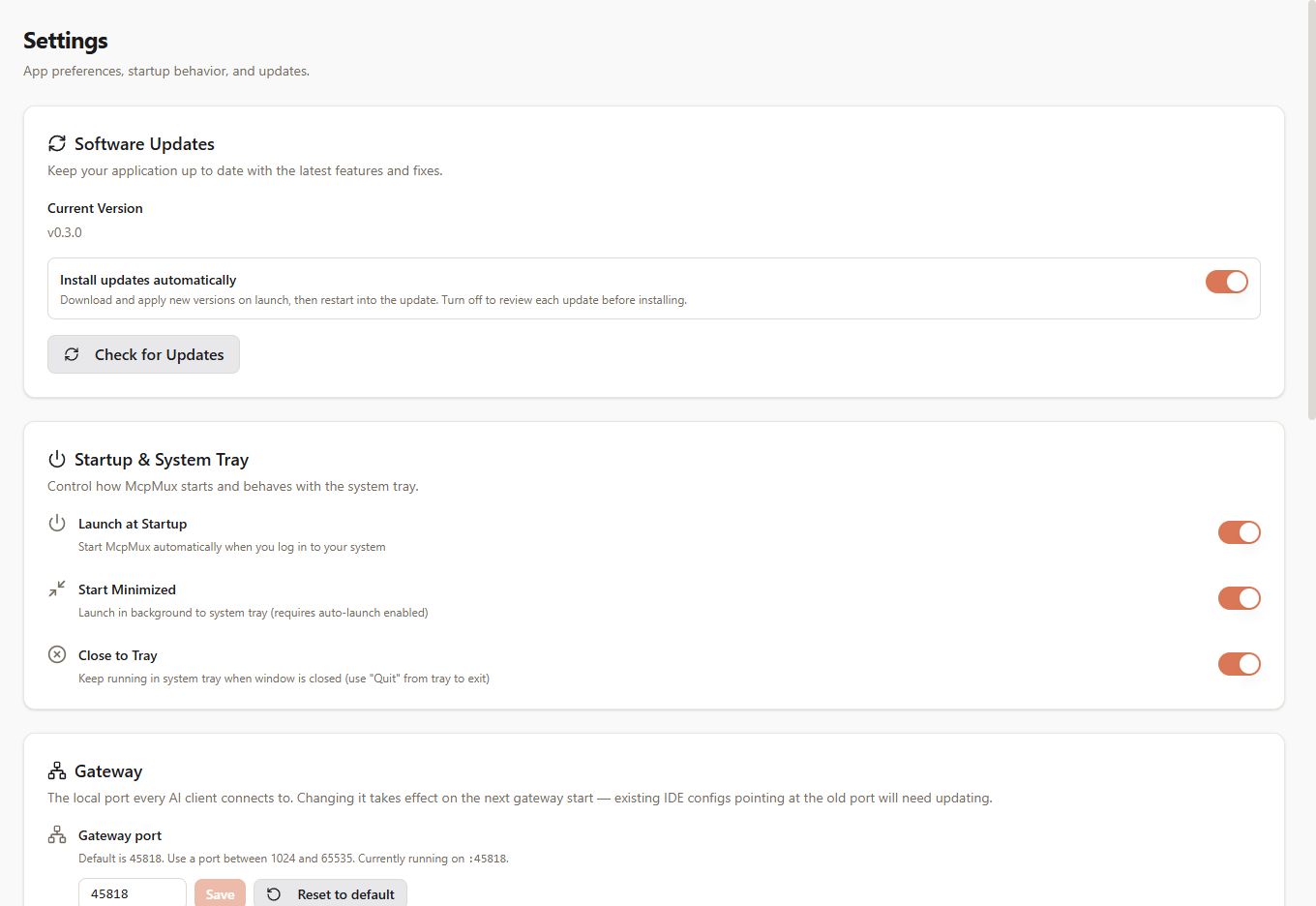Click the Gateway heading text
The width and height of the screenshot is (1316, 906).
tap(108, 771)
